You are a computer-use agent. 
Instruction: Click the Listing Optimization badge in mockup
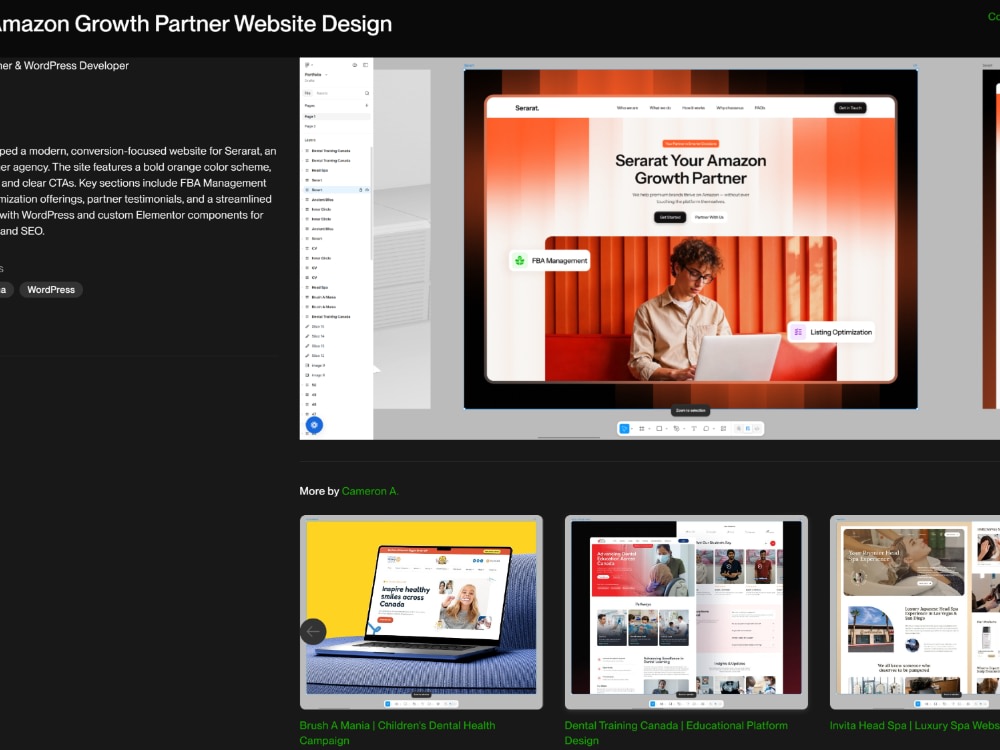[x=832, y=332]
